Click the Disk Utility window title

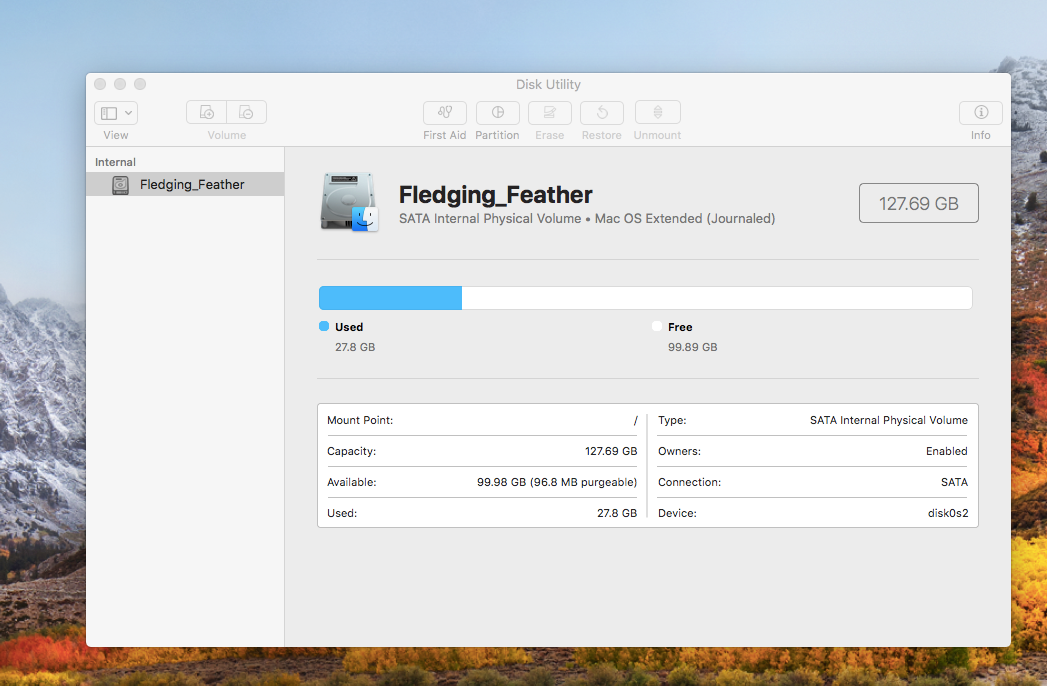point(548,85)
